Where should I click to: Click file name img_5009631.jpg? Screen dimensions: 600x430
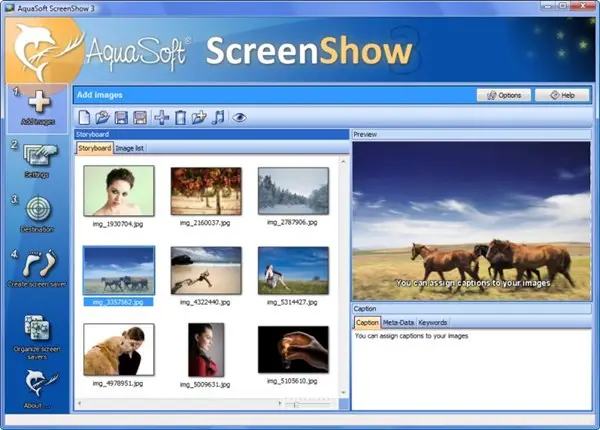coord(205,384)
